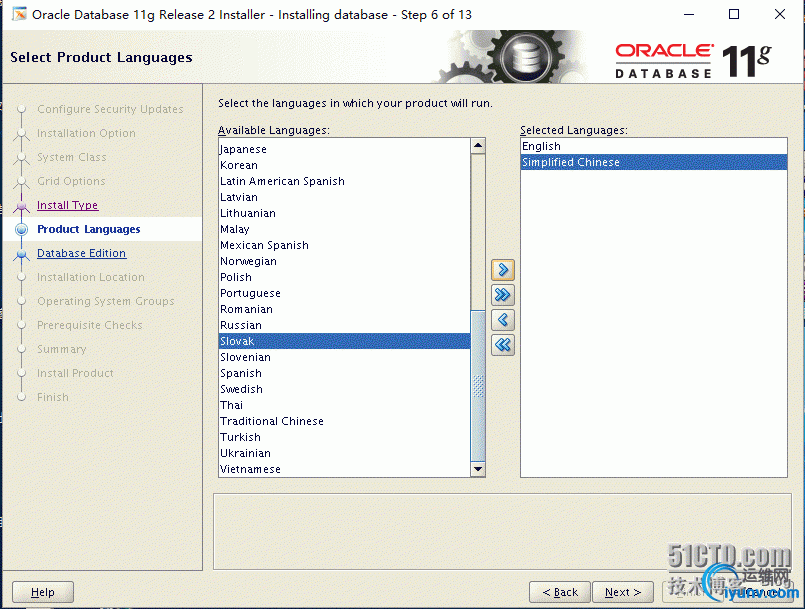Select Japanese in Available Languages
Viewport: 805px width, 609px height.
344,149
